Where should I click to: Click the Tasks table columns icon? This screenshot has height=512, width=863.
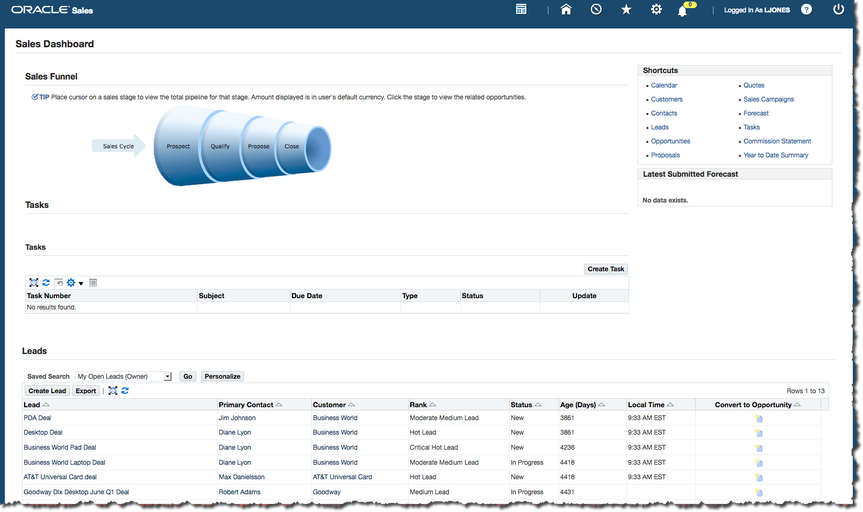click(x=93, y=282)
